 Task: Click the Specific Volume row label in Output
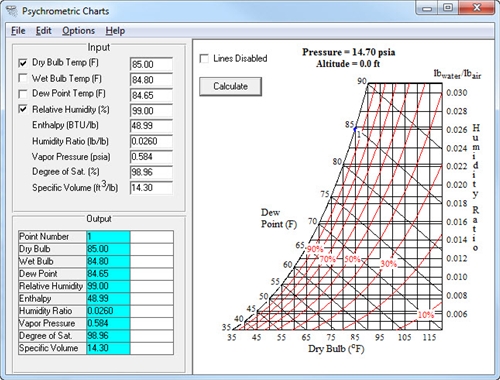pyautogui.click(x=52, y=348)
